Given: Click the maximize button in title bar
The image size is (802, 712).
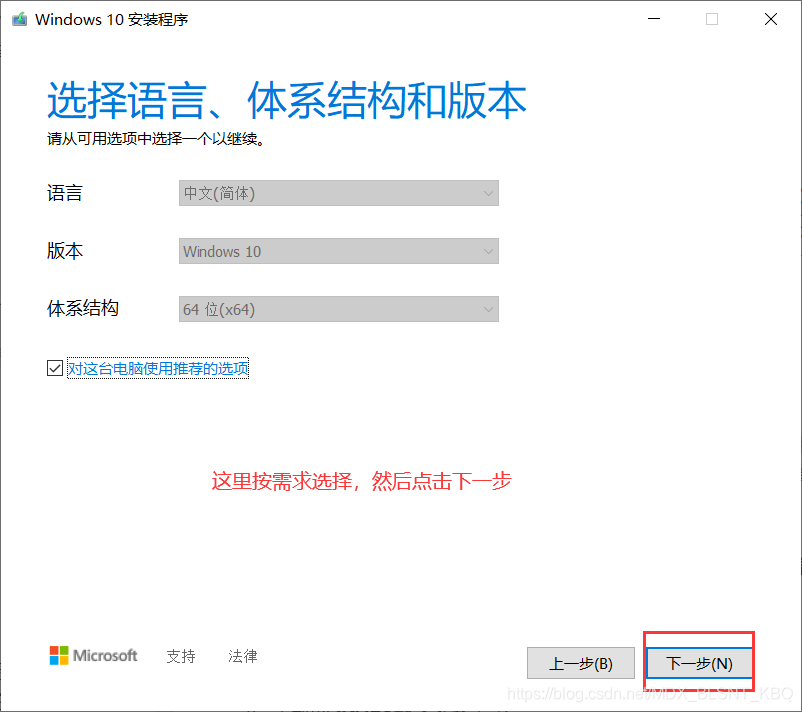Looking at the screenshot, I should pyautogui.click(x=712, y=18).
